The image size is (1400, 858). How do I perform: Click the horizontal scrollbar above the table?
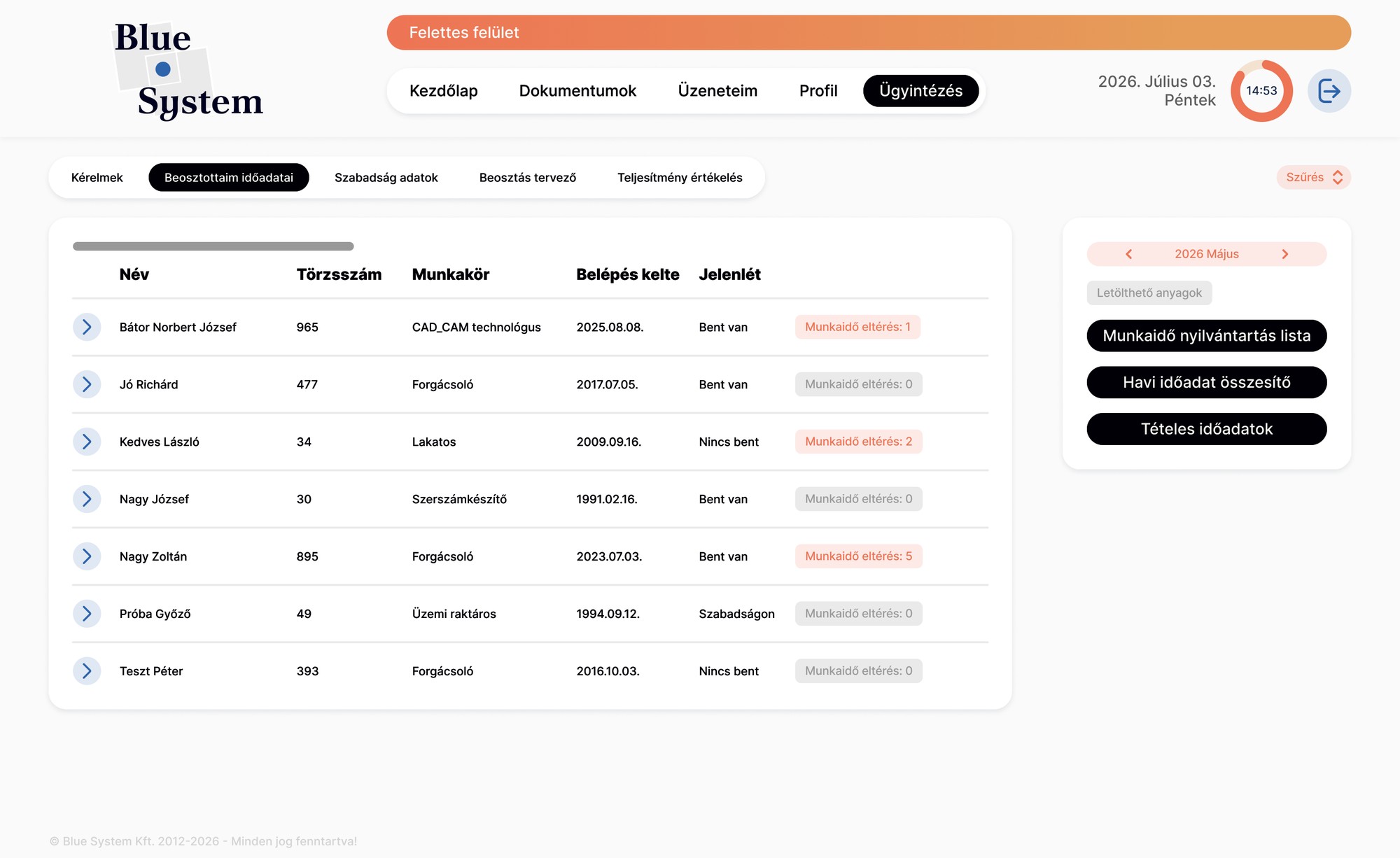coord(213,246)
